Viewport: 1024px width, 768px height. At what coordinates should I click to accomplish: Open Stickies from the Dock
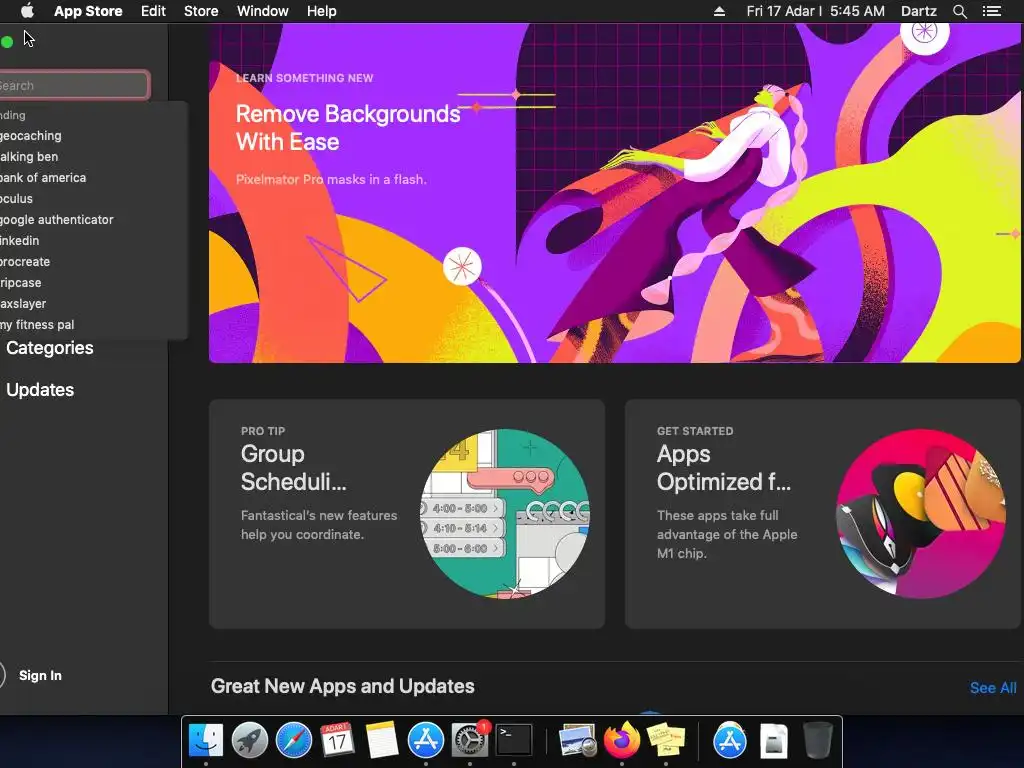pos(665,741)
